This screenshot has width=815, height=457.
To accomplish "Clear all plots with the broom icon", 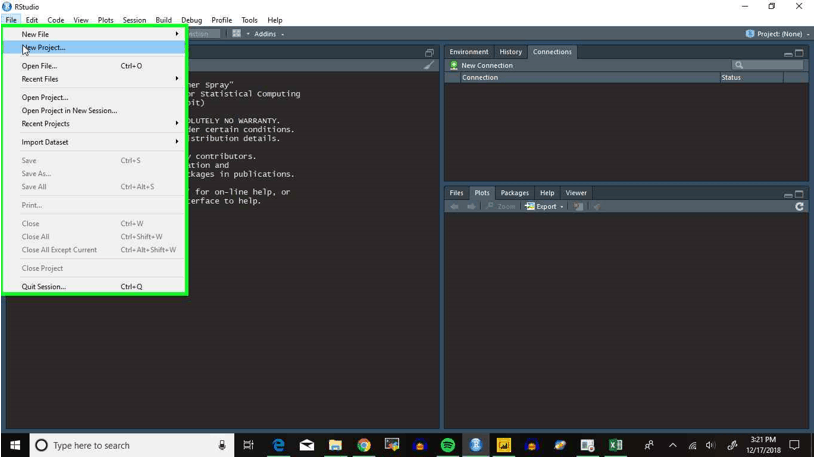I will tap(597, 206).
